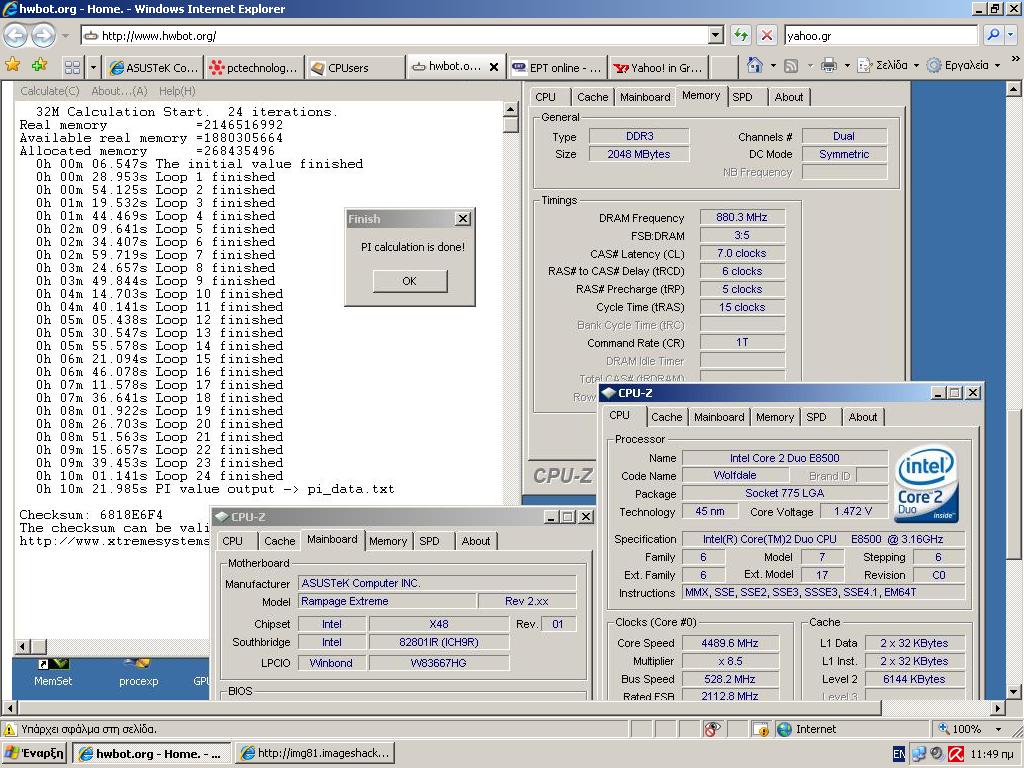
Task: Go back with the browser Back arrow
Action: (16, 35)
